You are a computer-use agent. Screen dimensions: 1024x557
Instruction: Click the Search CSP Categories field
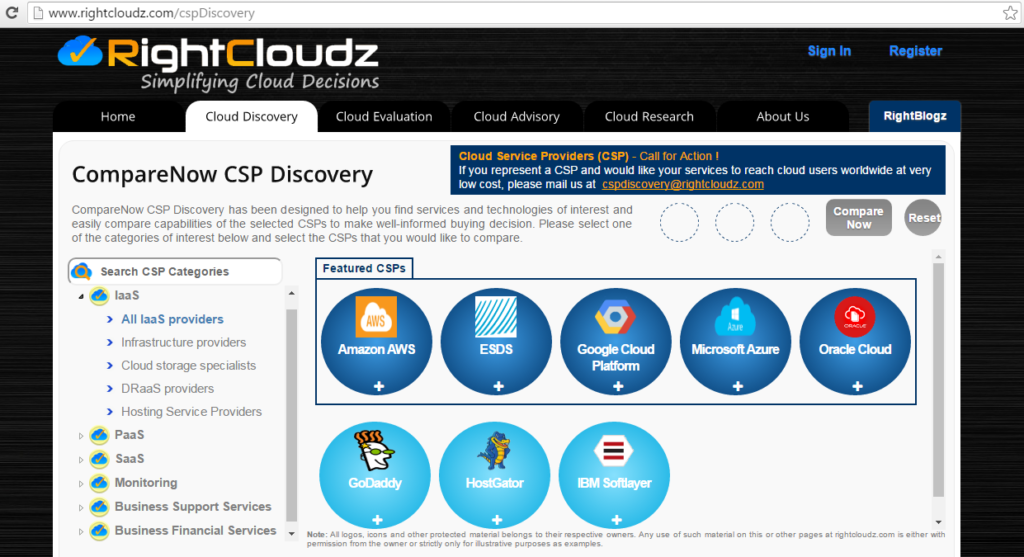tap(175, 271)
